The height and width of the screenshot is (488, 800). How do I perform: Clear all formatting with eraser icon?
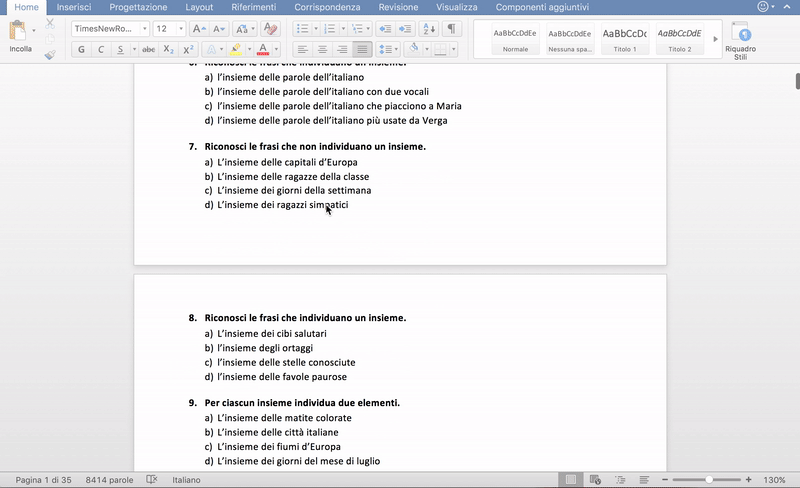tap(270, 29)
